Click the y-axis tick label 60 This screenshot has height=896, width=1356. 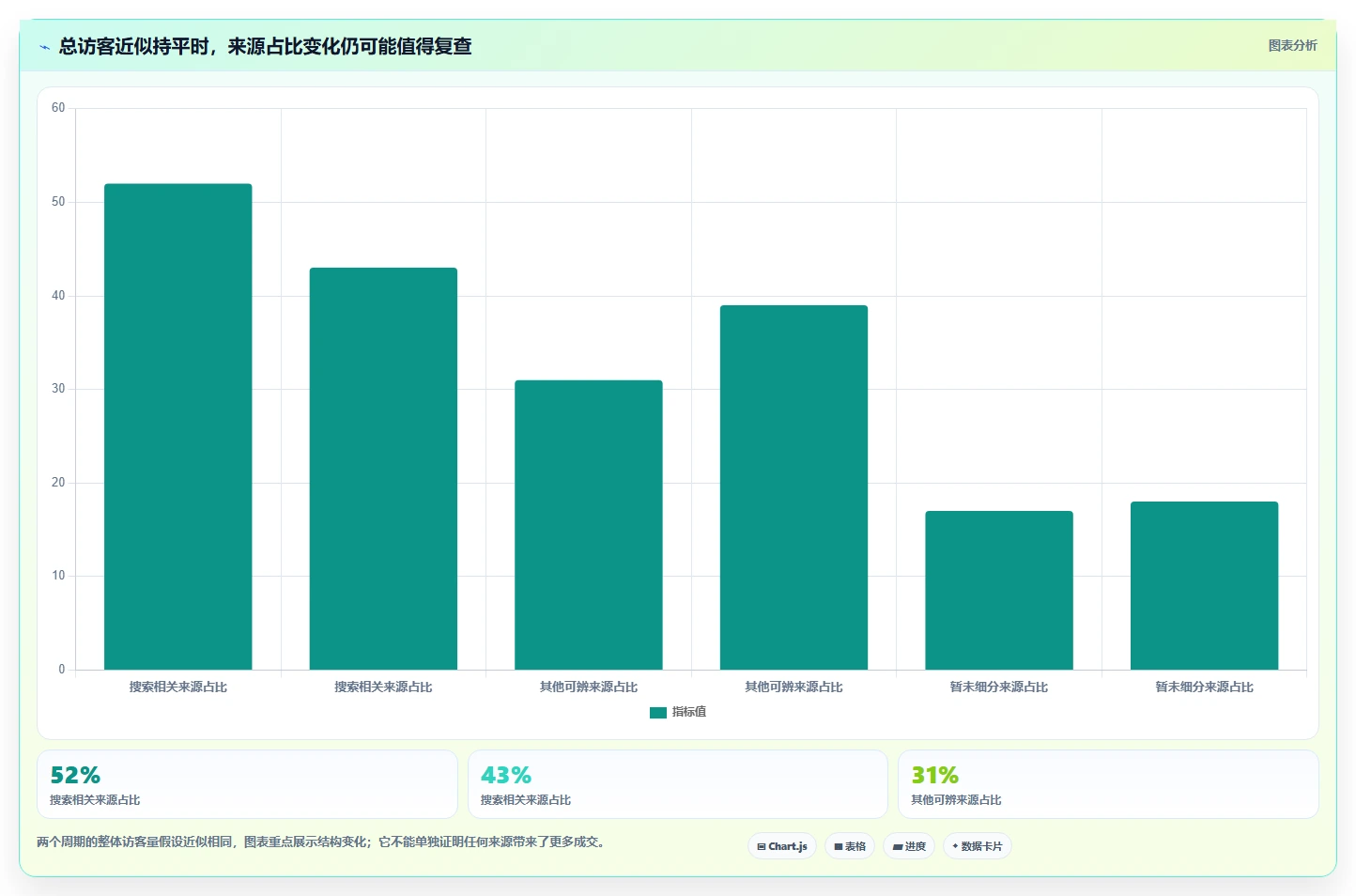tap(58, 108)
